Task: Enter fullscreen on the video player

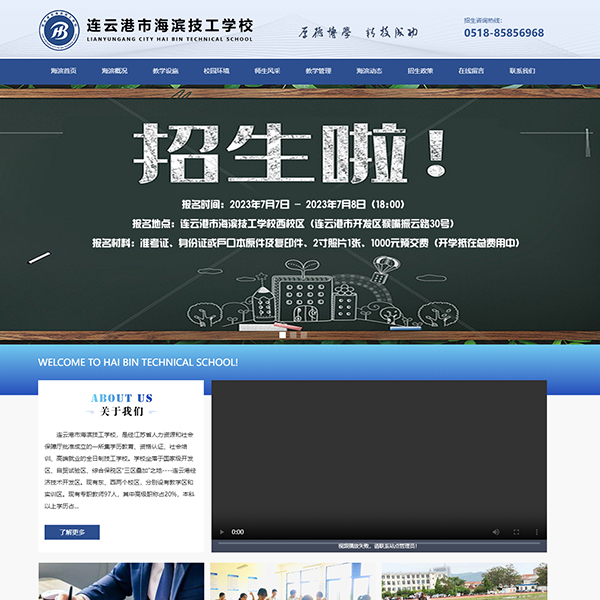Action: [516, 532]
